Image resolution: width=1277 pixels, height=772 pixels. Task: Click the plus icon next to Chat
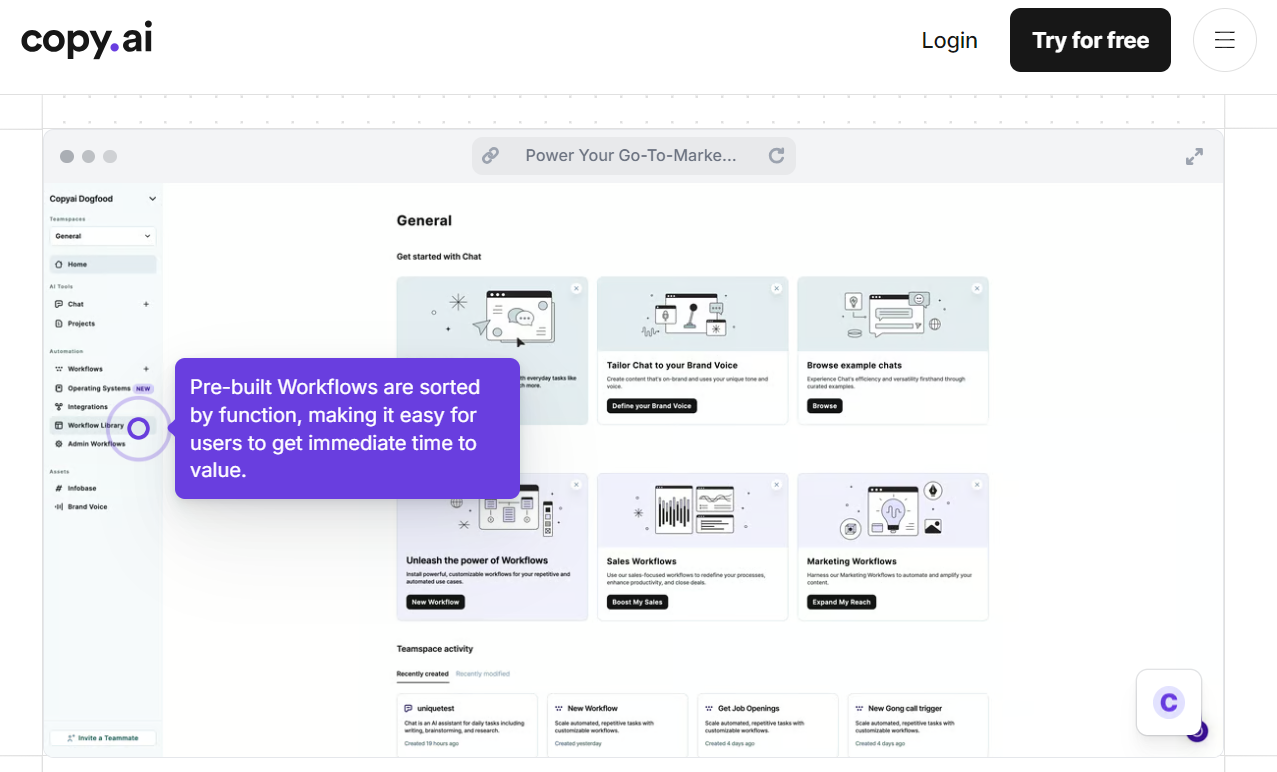146,304
